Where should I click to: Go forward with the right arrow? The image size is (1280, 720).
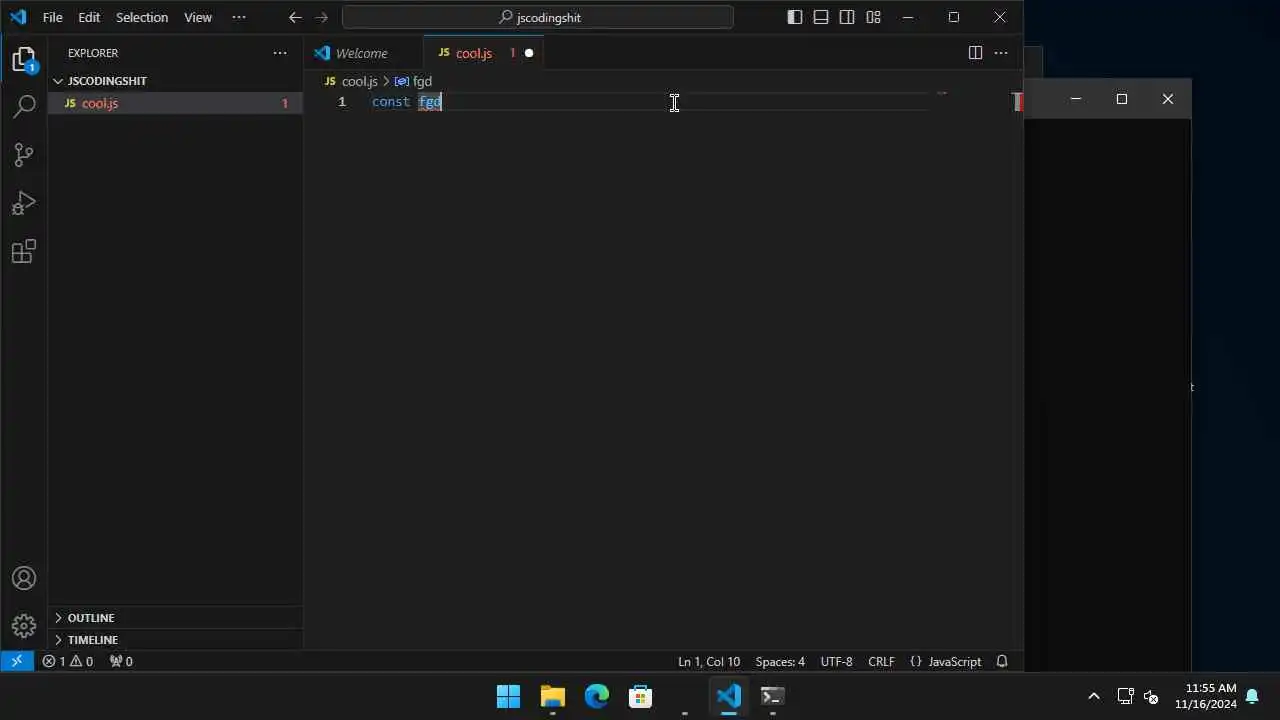pos(321,17)
